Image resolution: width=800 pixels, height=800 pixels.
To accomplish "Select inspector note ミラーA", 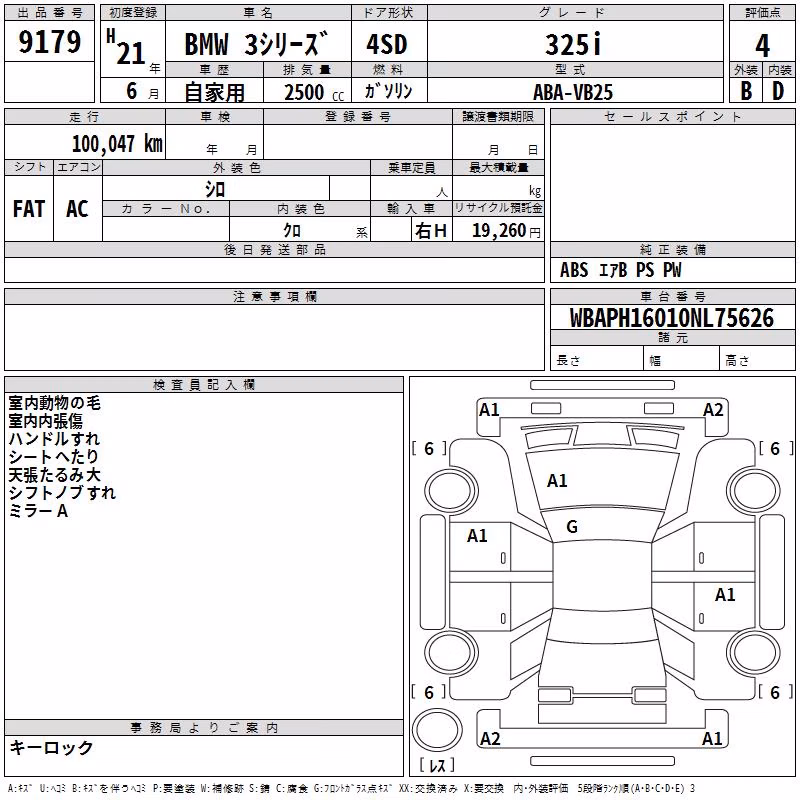I will pos(38,511).
